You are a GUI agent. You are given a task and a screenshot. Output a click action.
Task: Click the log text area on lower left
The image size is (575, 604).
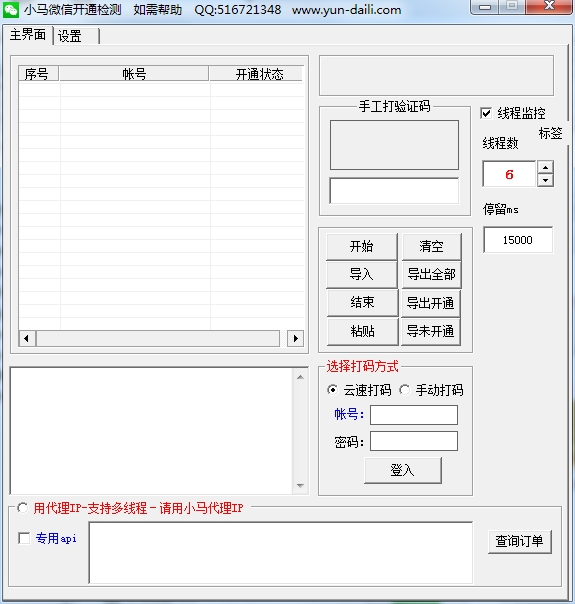[x=151, y=431]
